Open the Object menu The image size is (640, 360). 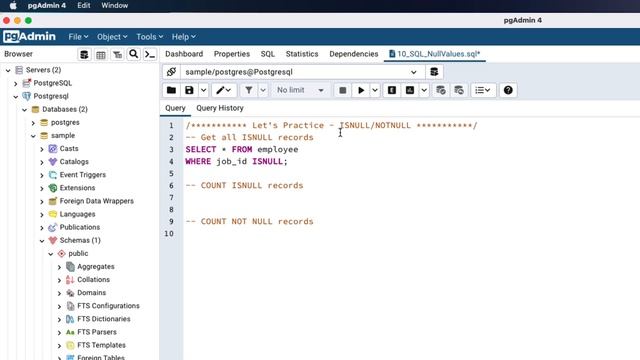[x=112, y=37]
